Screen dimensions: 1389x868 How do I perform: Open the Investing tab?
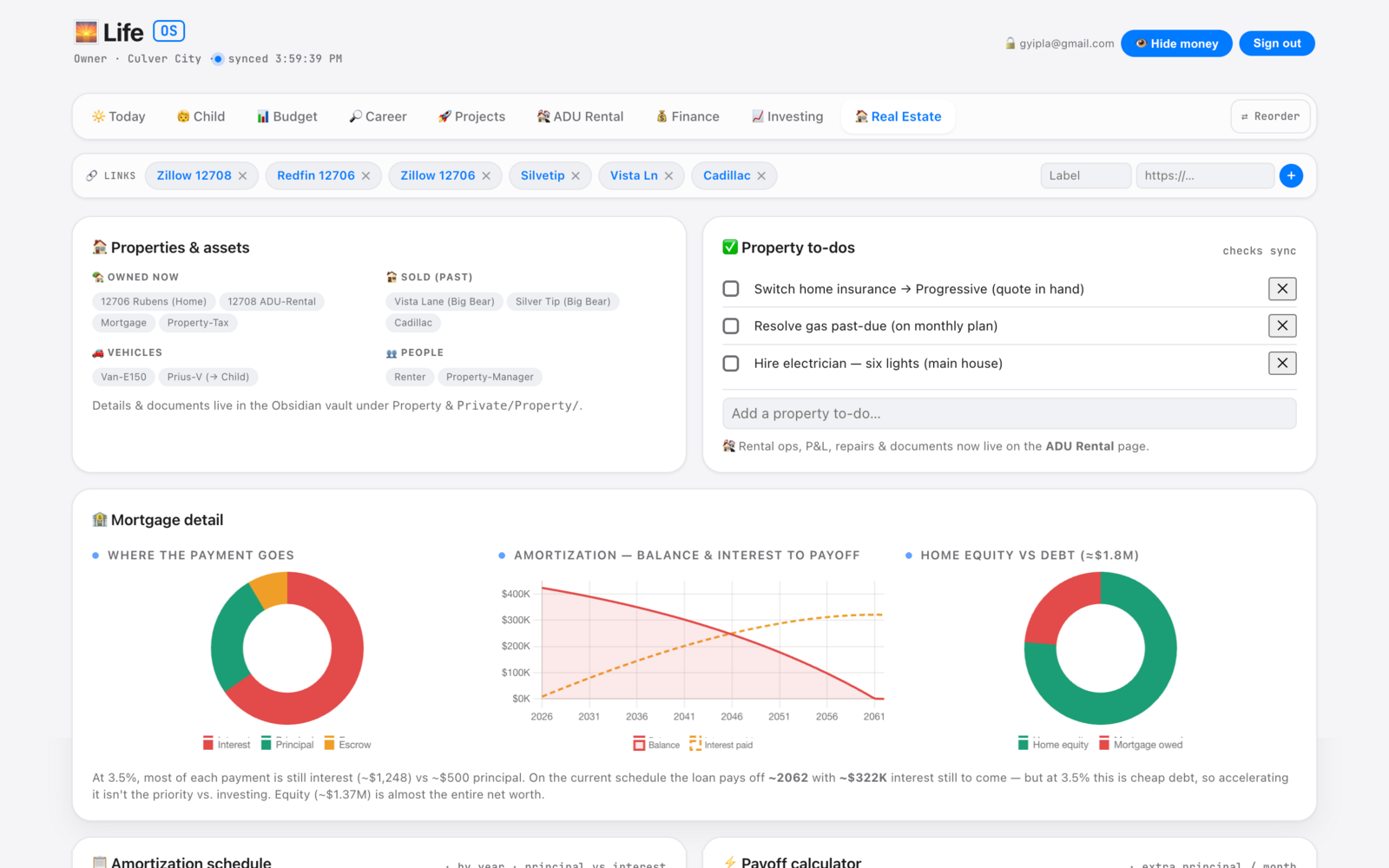tap(787, 116)
